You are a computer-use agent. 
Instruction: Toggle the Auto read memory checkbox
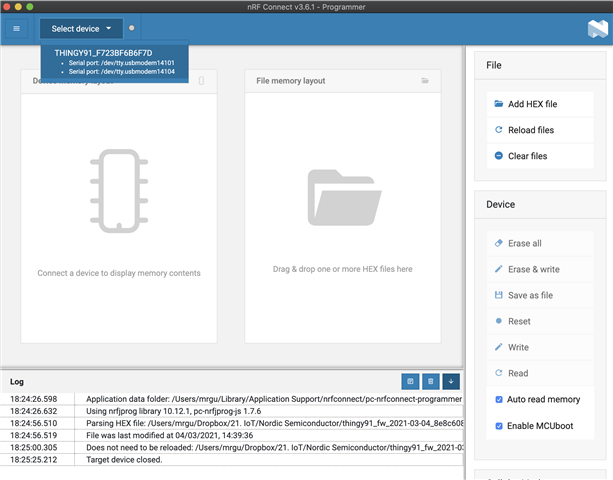(499, 399)
